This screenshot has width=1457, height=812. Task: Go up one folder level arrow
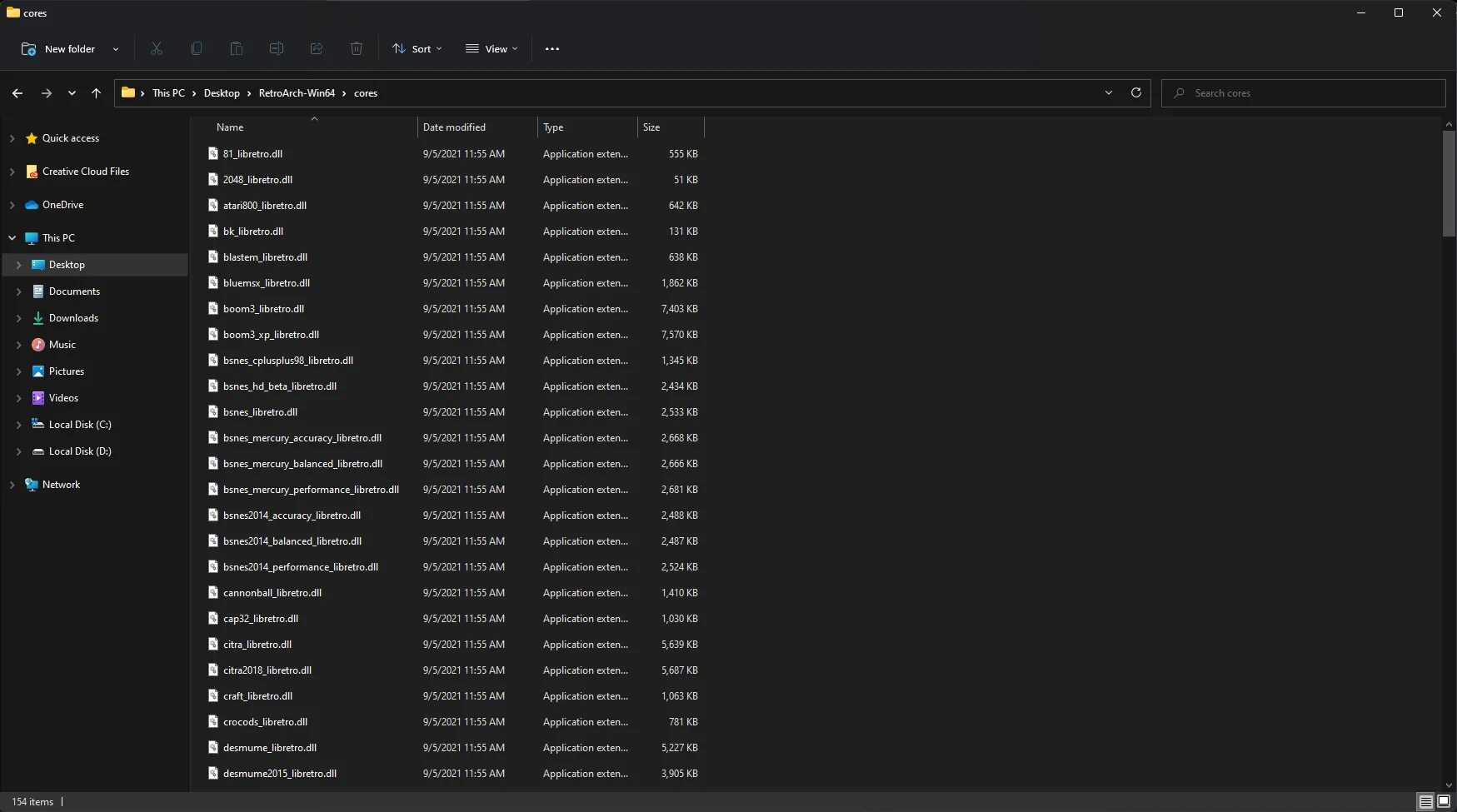coord(97,93)
